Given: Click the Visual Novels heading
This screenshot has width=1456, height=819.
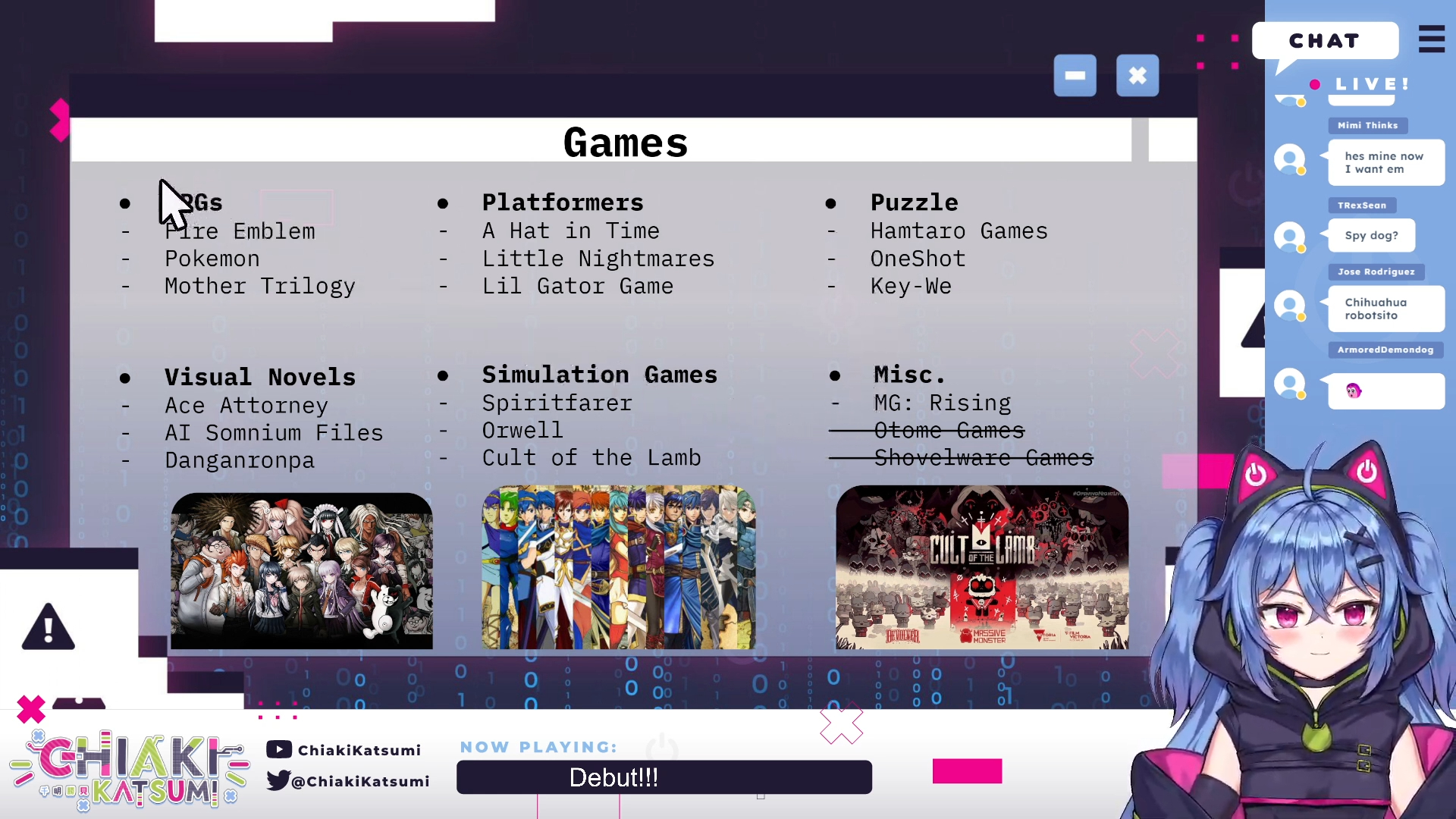Looking at the screenshot, I should pyautogui.click(x=260, y=377).
